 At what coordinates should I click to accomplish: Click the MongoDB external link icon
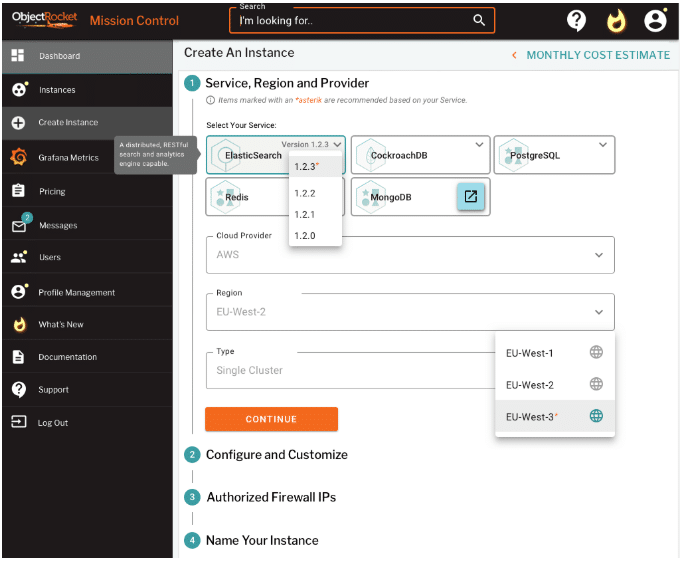tap(471, 197)
